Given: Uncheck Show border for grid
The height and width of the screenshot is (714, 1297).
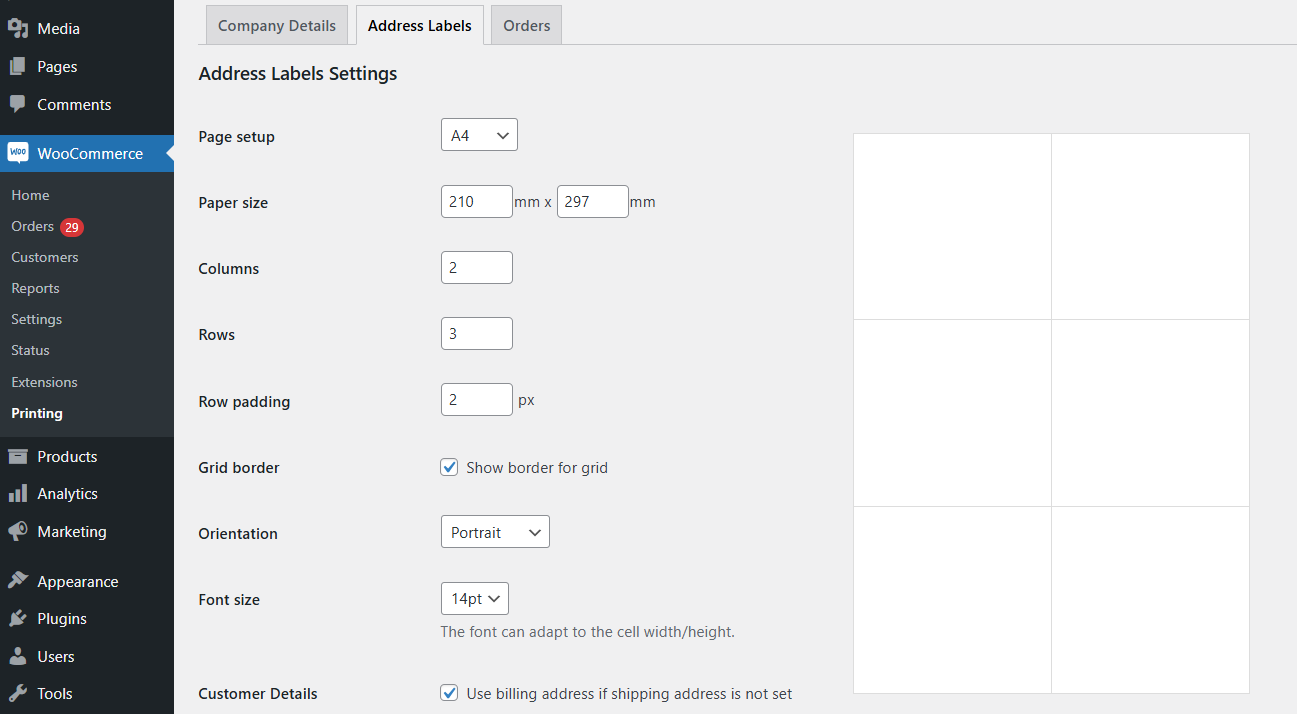Looking at the screenshot, I should pos(450,467).
